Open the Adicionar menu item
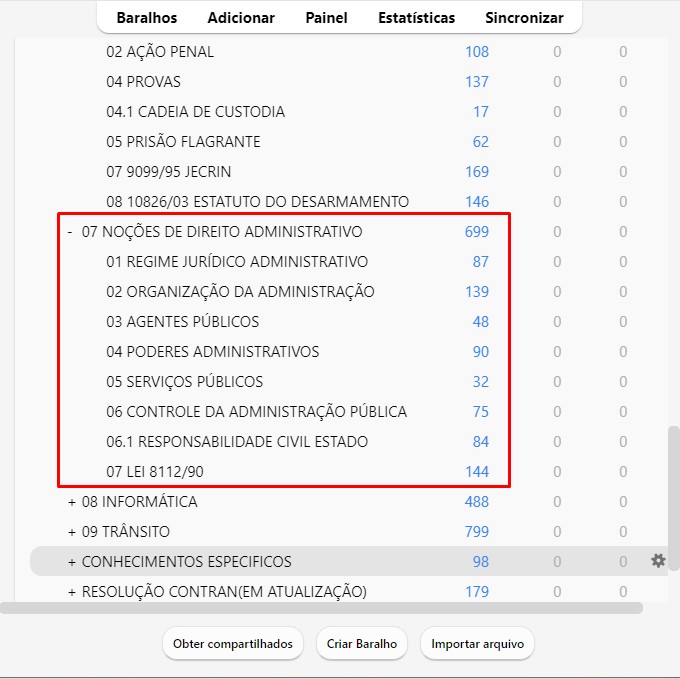680x679 pixels. pyautogui.click(x=241, y=18)
